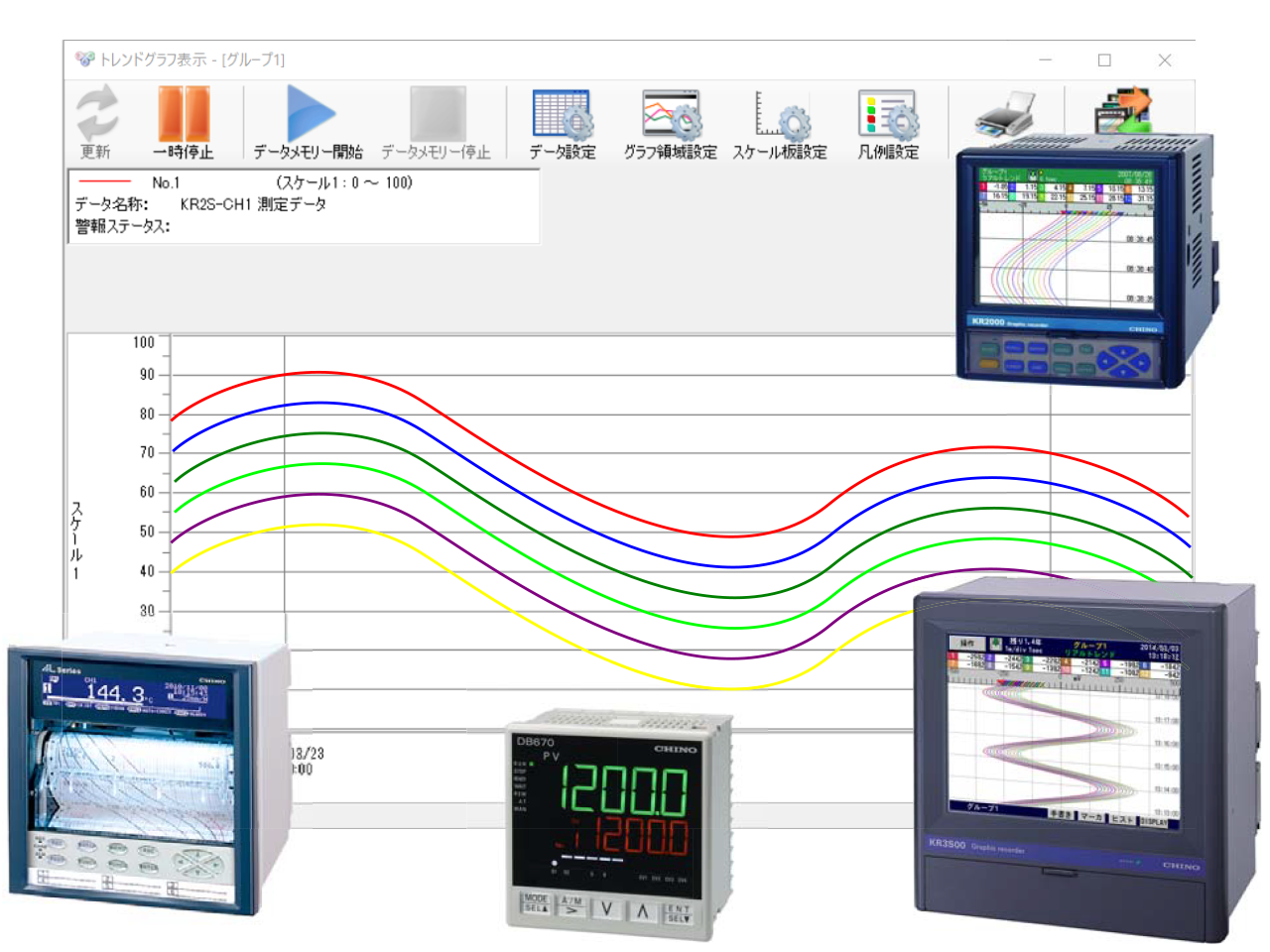Click the printer icon in toolbar
Screen dimensions: 1270x952
(x=1004, y=111)
